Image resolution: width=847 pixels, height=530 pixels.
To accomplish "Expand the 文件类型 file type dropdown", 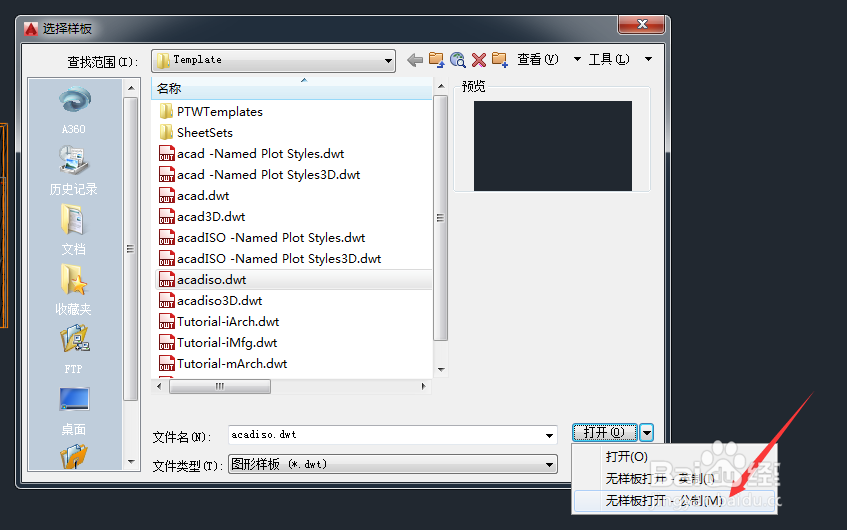I will (x=549, y=465).
